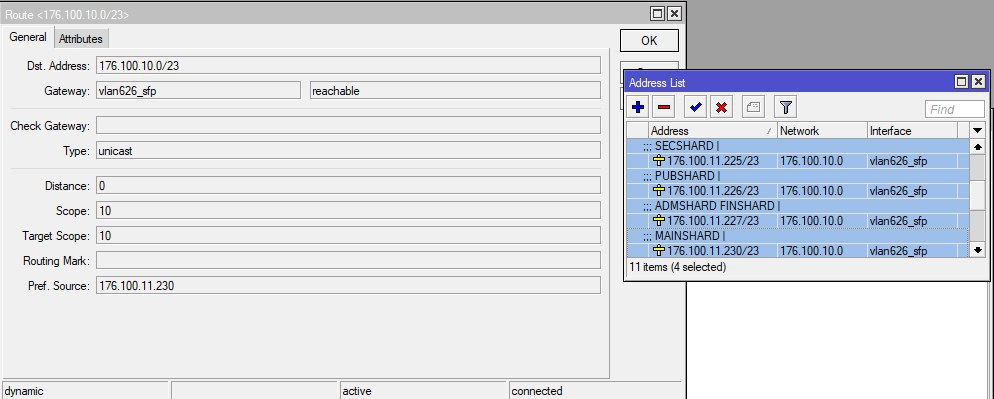Select address 176.100.11.226/23 row
The image size is (994, 399).
pyautogui.click(x=797, y=191)
